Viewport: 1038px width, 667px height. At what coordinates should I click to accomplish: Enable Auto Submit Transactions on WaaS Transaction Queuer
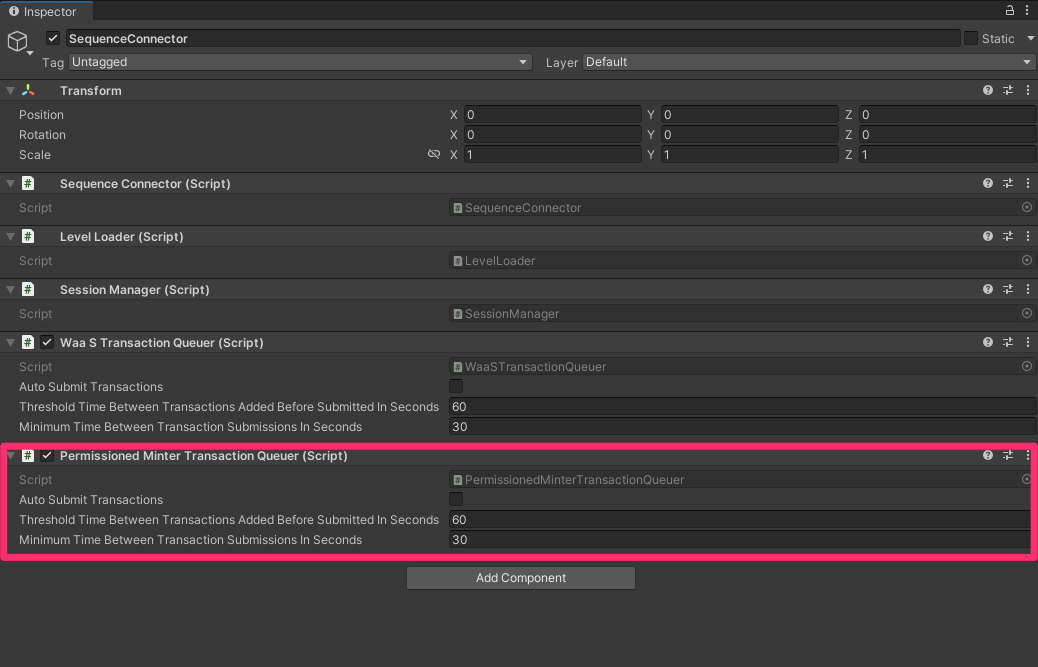[x=457, y=386]
